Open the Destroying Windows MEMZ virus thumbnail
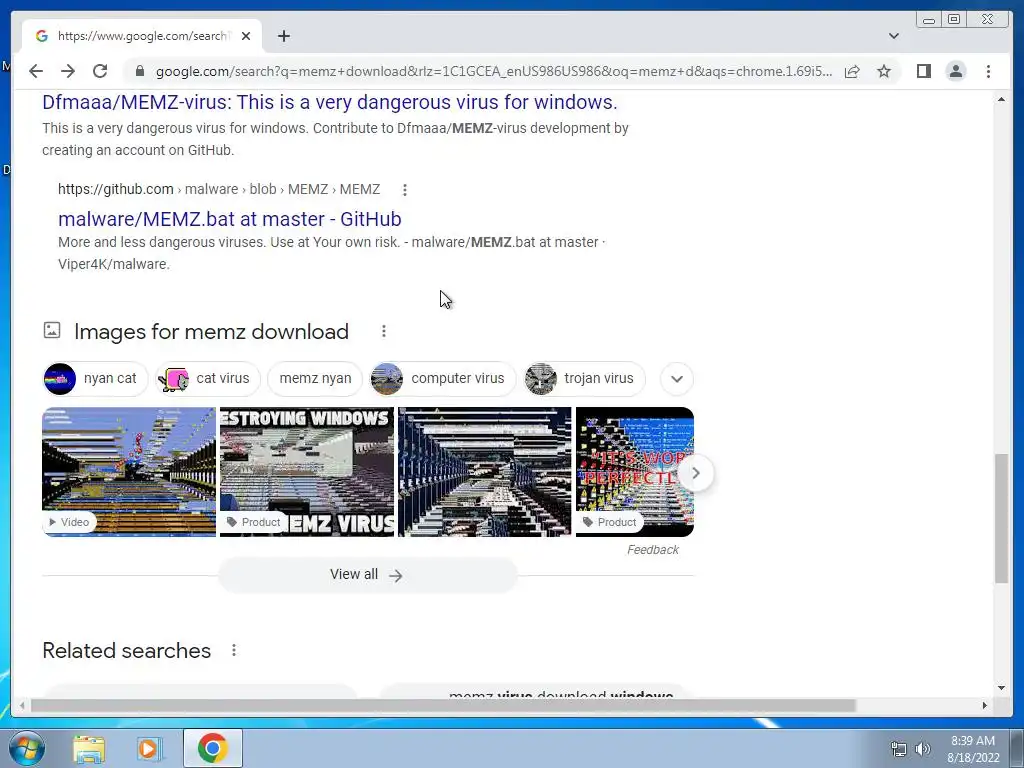This screenshot has width=1024, height=768. coord(307,472)
